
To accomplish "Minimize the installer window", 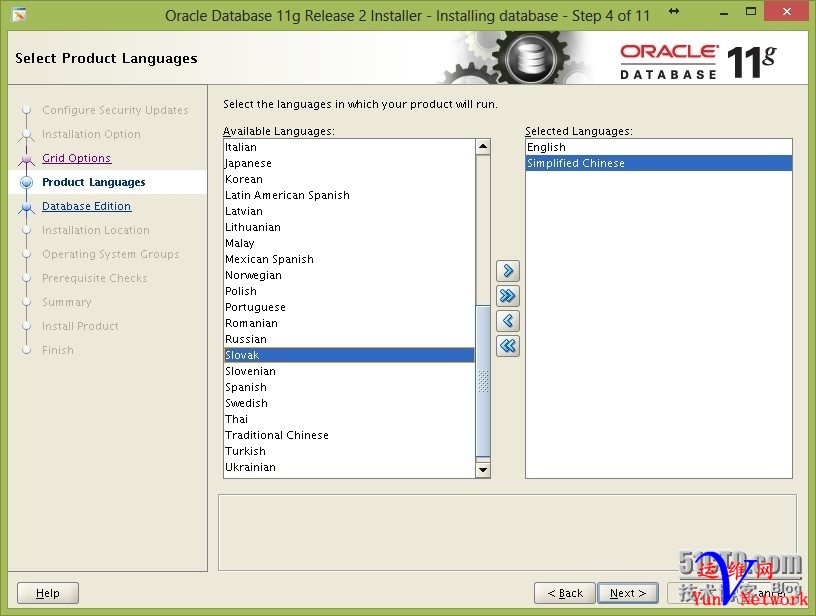I will pyautogui.click(x=723, y=14).
